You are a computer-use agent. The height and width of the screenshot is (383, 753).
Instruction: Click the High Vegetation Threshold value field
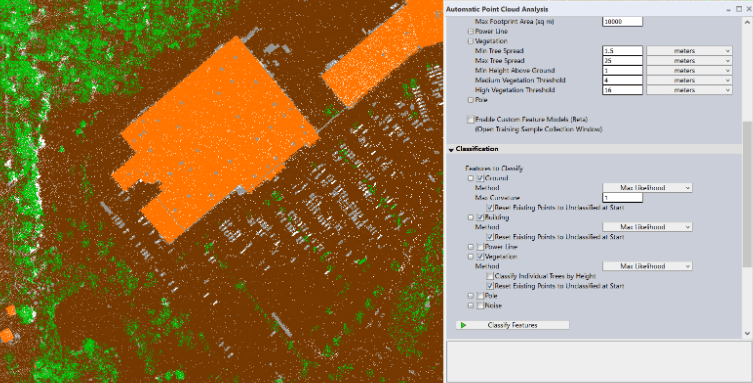point(622,90)
